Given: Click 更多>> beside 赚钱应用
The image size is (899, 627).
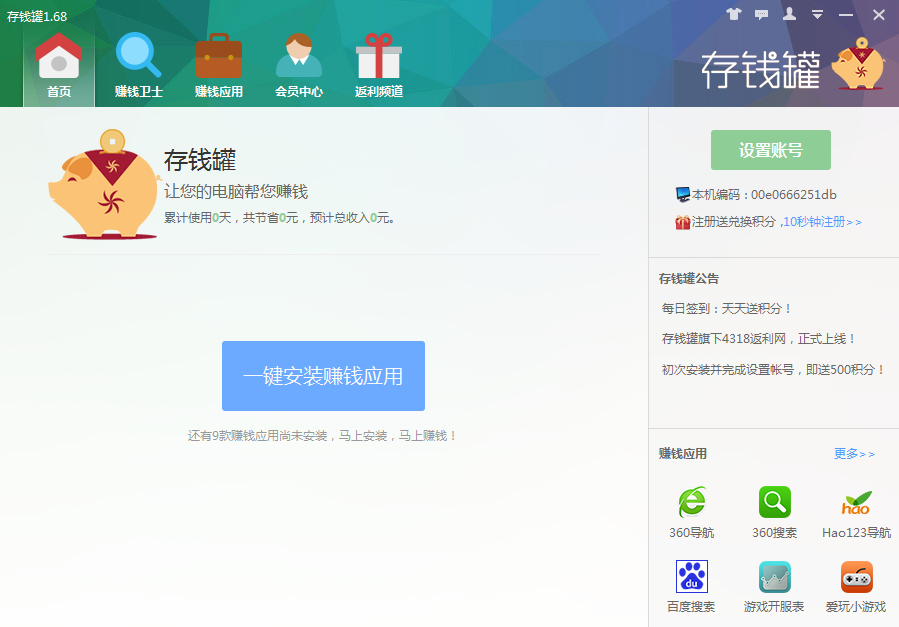Looking at the screenshot, I should [x=854, y=454].
